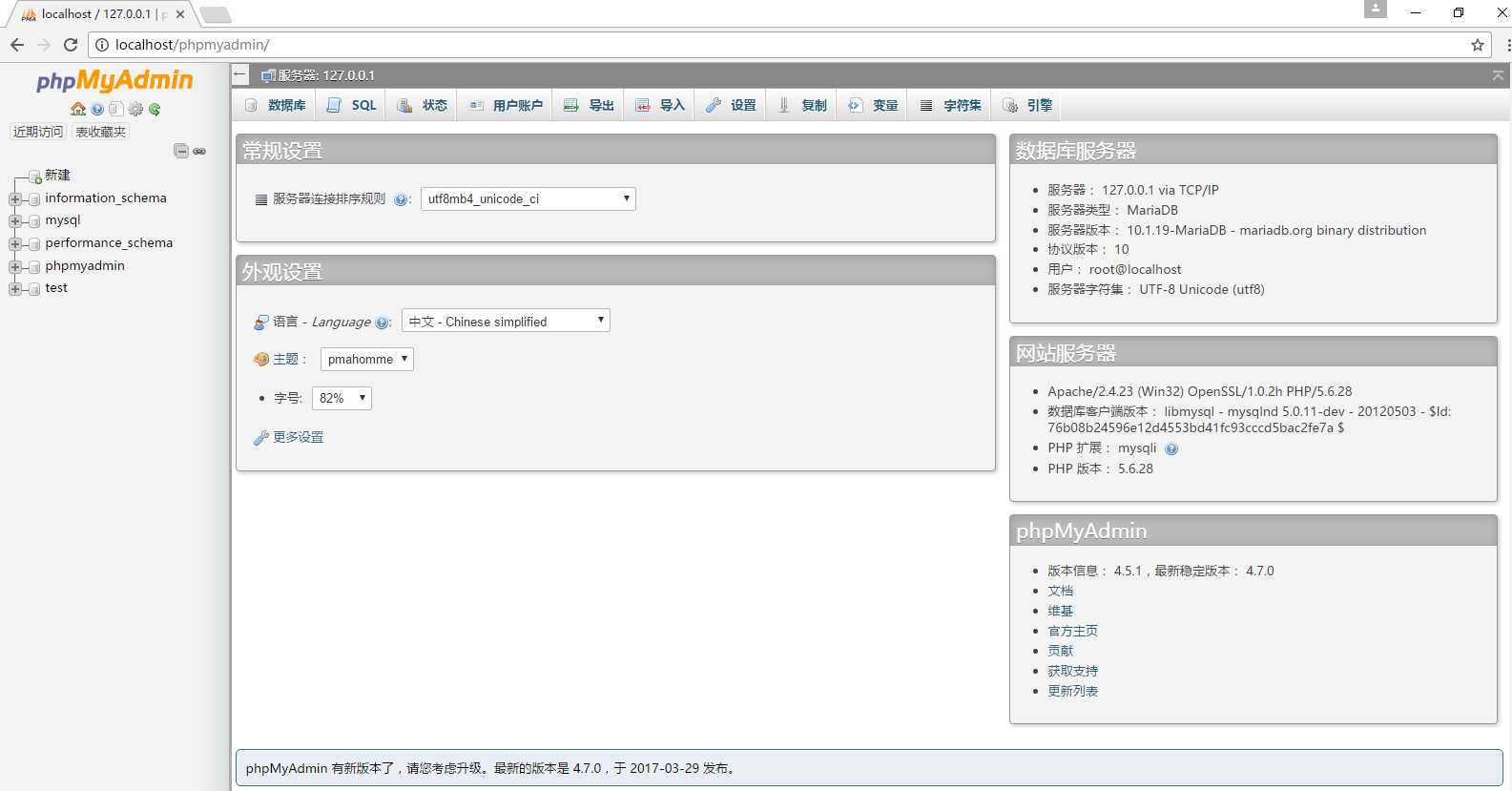The width and height of the screenshot is (1512, 791).
Task: Click the collapse sidebar arrow button
Action: click(240, 74)
